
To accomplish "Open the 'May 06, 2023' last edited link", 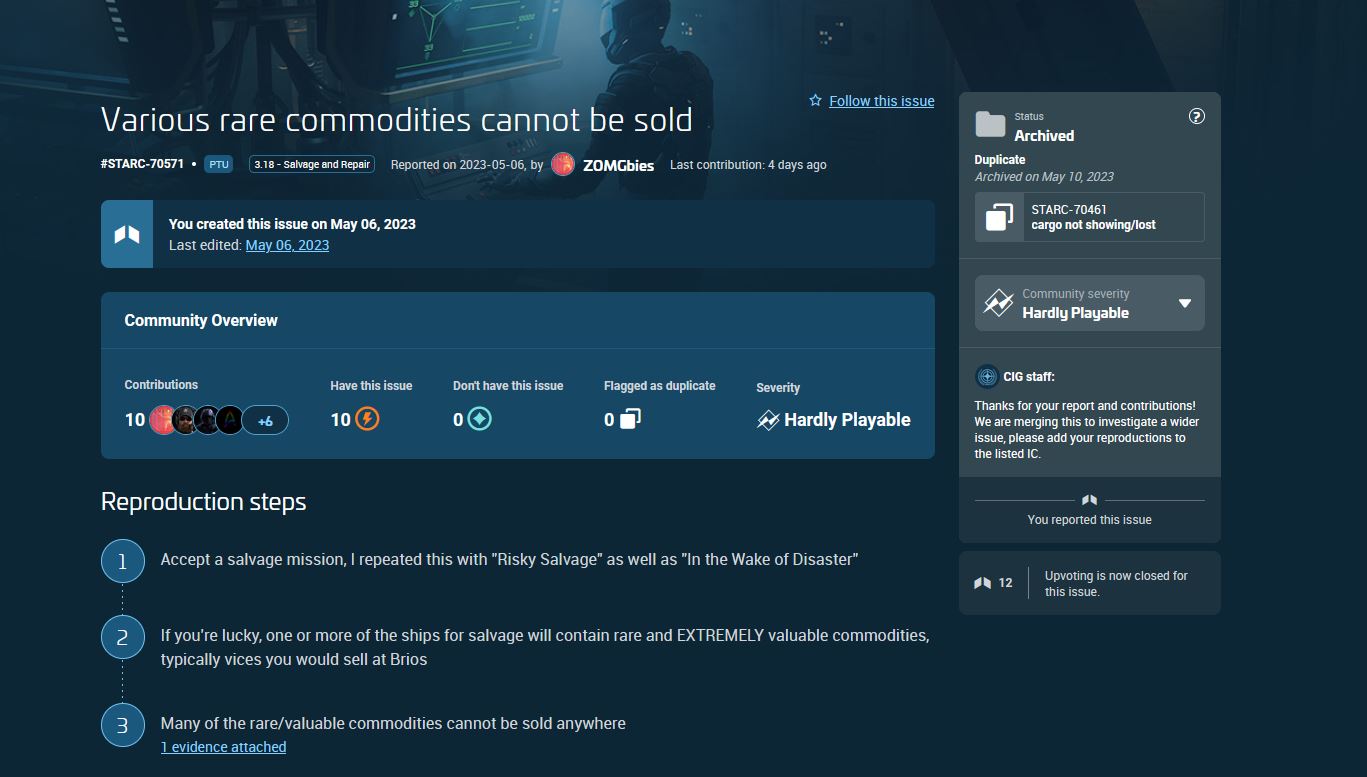I will click(x=287, y=245).
